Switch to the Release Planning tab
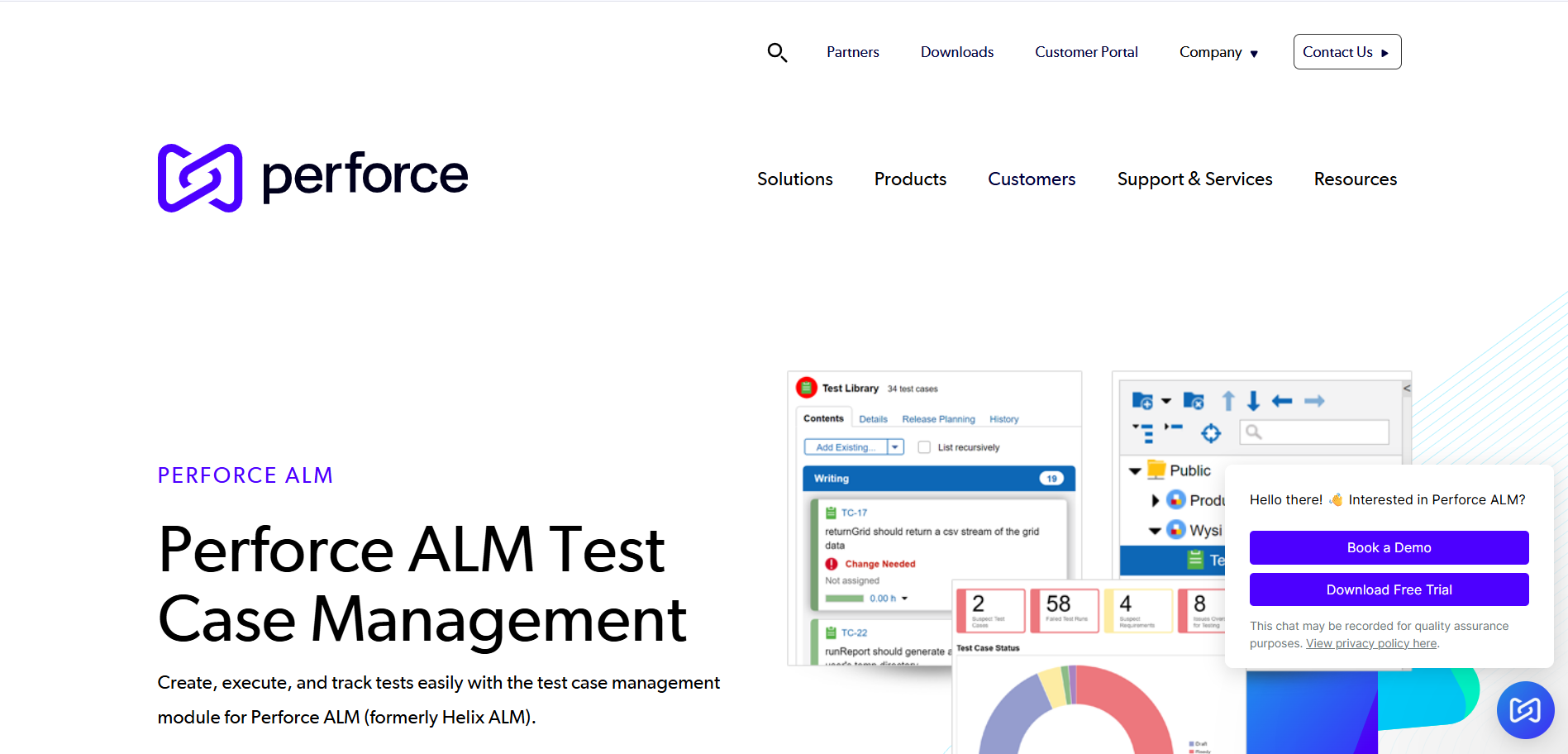 (x=938, y=419)
